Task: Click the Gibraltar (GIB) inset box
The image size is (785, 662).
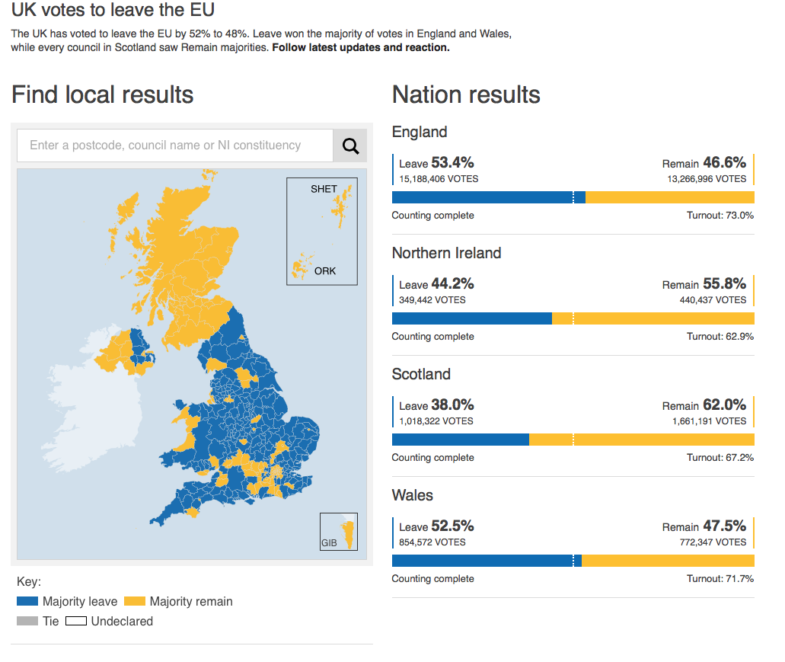Action: pos(338,531)
